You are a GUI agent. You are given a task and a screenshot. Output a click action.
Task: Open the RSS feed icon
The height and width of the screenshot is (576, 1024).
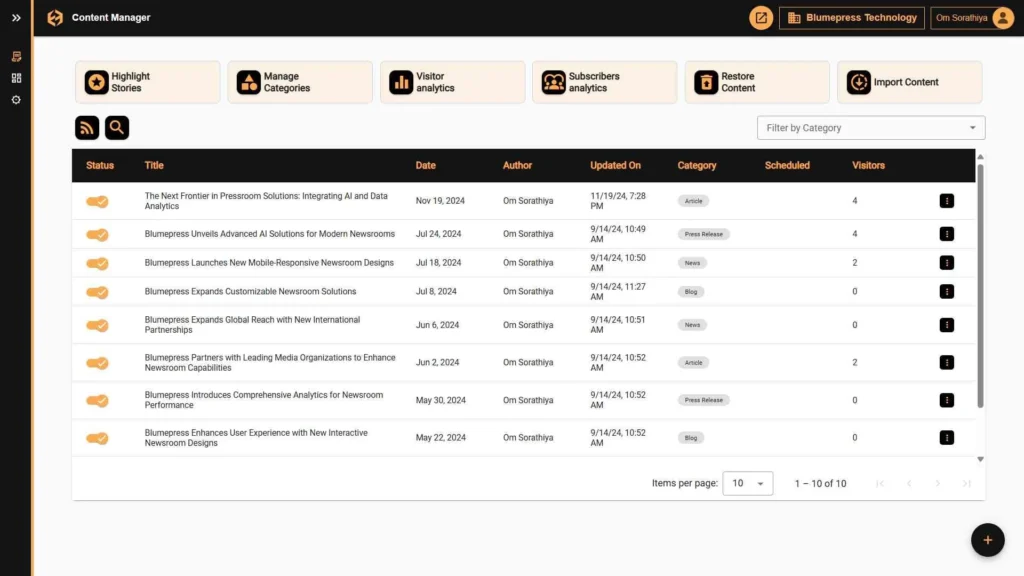click(87, 127)
